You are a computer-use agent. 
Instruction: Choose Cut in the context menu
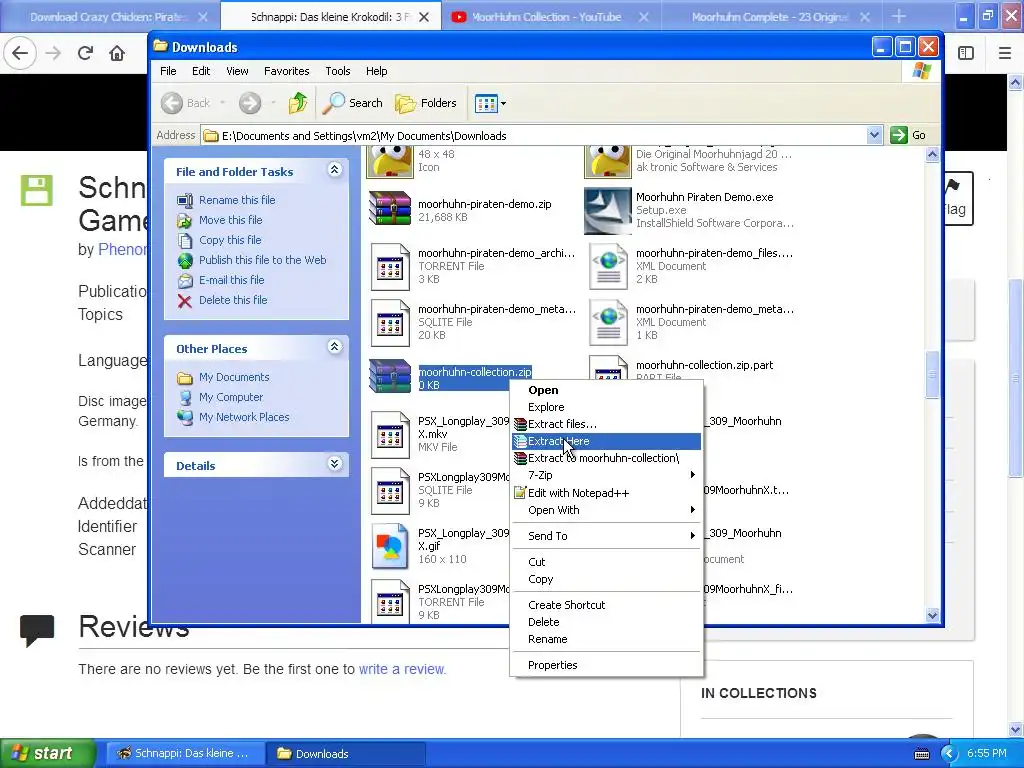606,562
